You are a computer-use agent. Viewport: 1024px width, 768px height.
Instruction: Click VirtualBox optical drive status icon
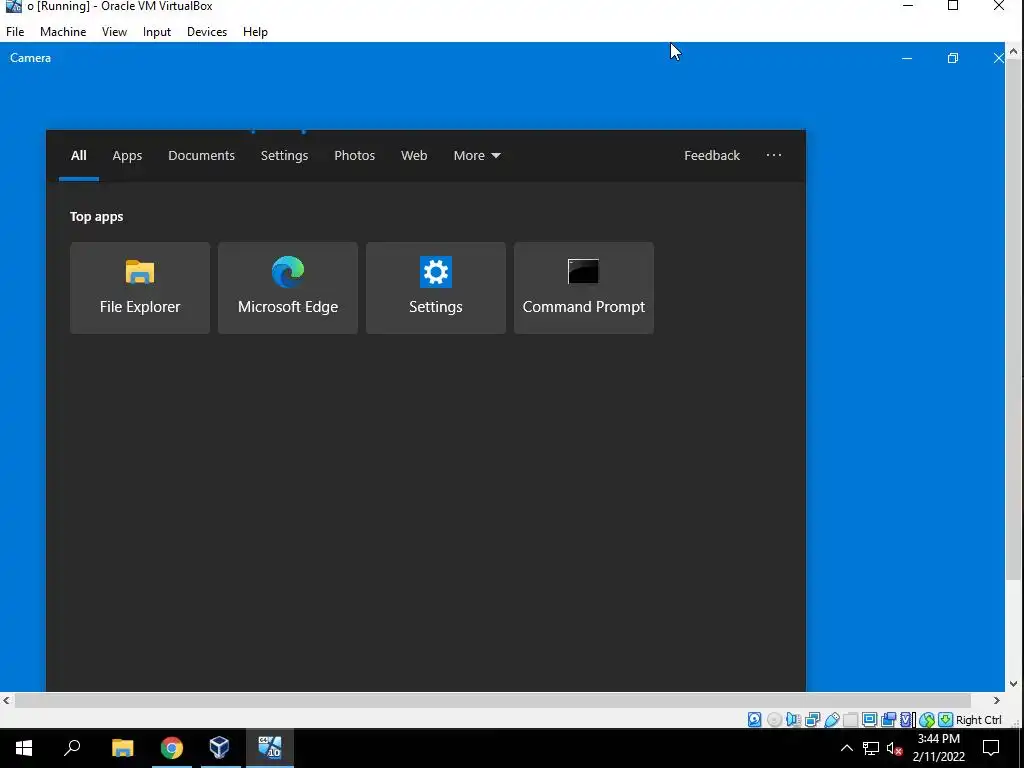coord(775,720)
